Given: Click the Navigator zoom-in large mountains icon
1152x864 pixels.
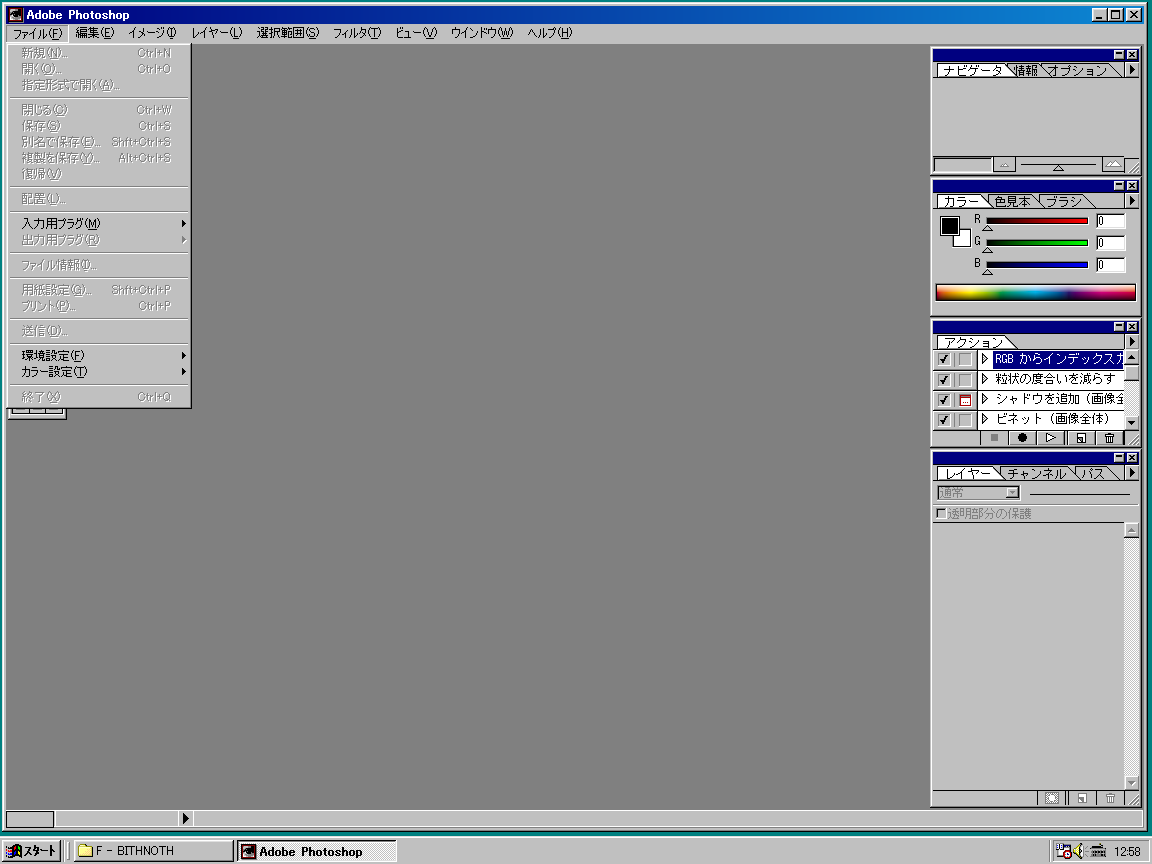Looking at the screenshot, I should pyautogui.click(x=1113, y=165).
